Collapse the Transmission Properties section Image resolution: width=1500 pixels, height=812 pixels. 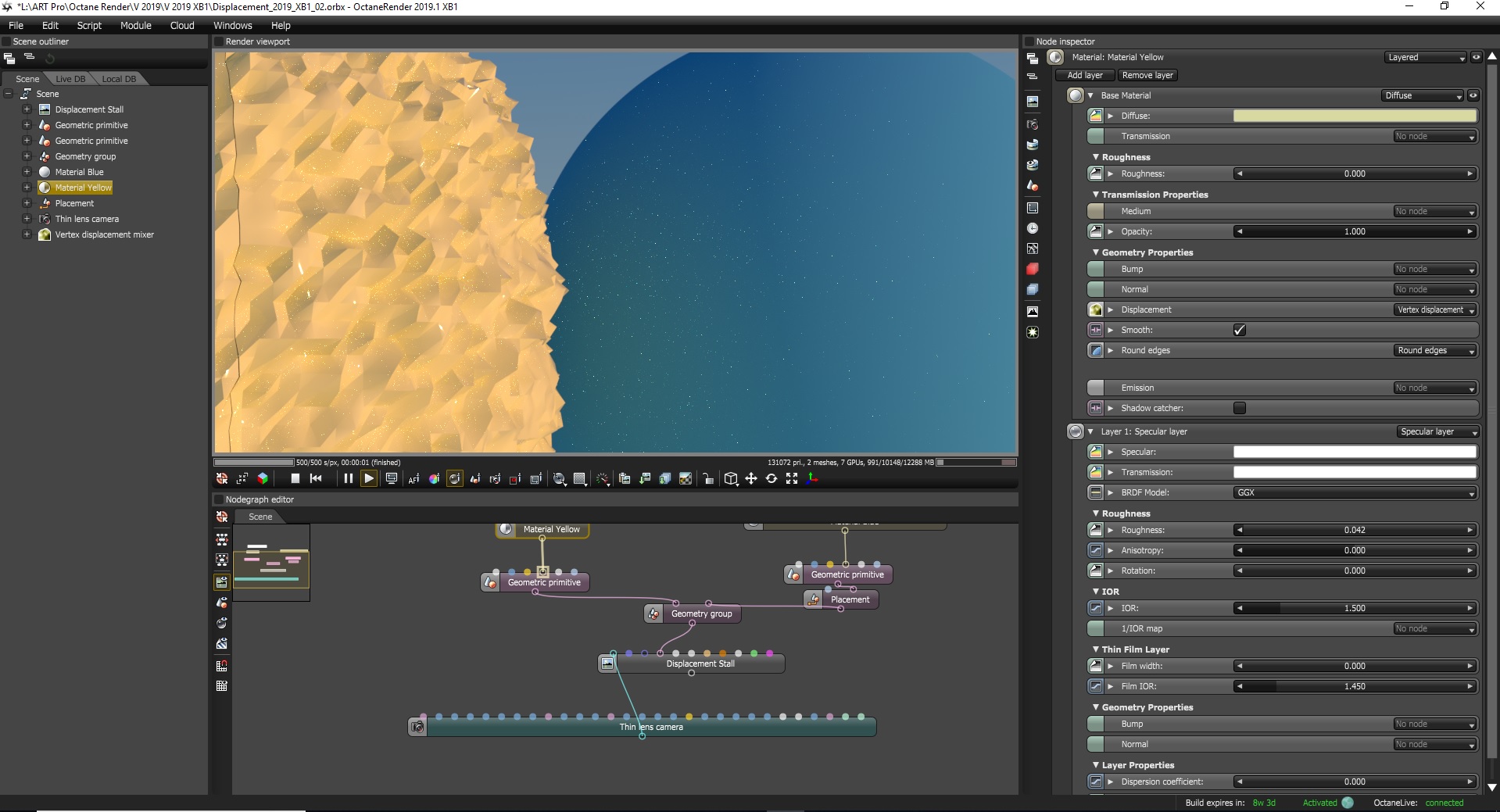tap(1096, 195)
